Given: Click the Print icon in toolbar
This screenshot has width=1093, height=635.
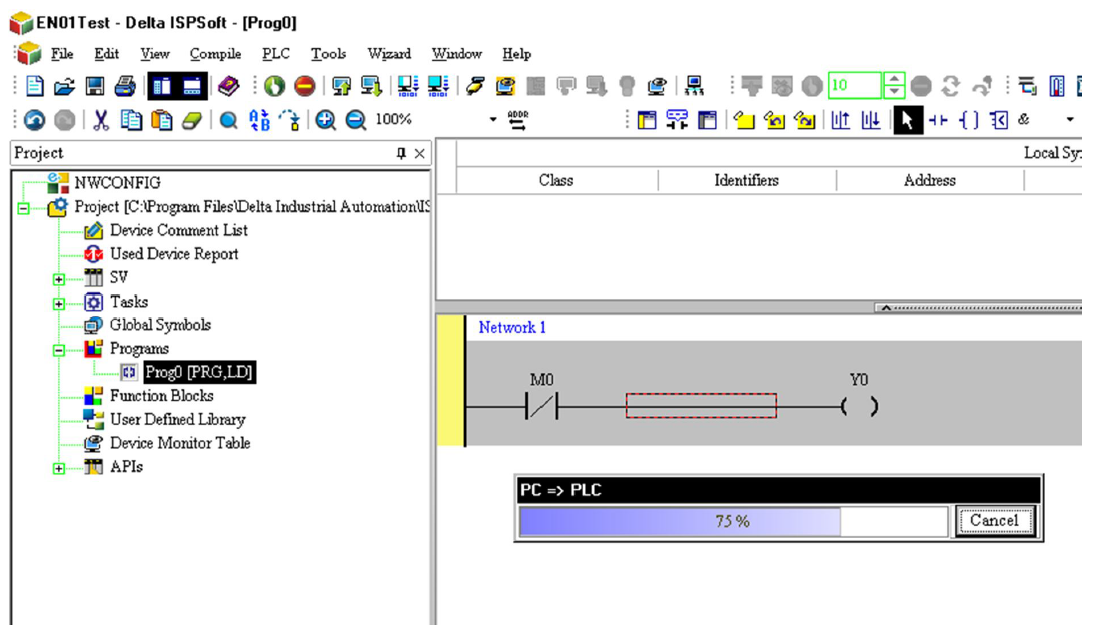Looking at the screenshot, I should [124, 86].
